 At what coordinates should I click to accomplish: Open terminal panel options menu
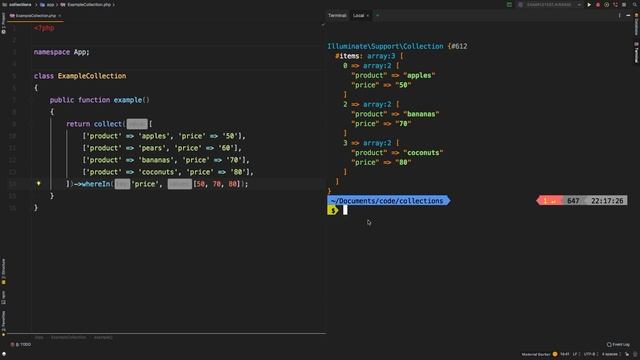[x=619, y=16]
